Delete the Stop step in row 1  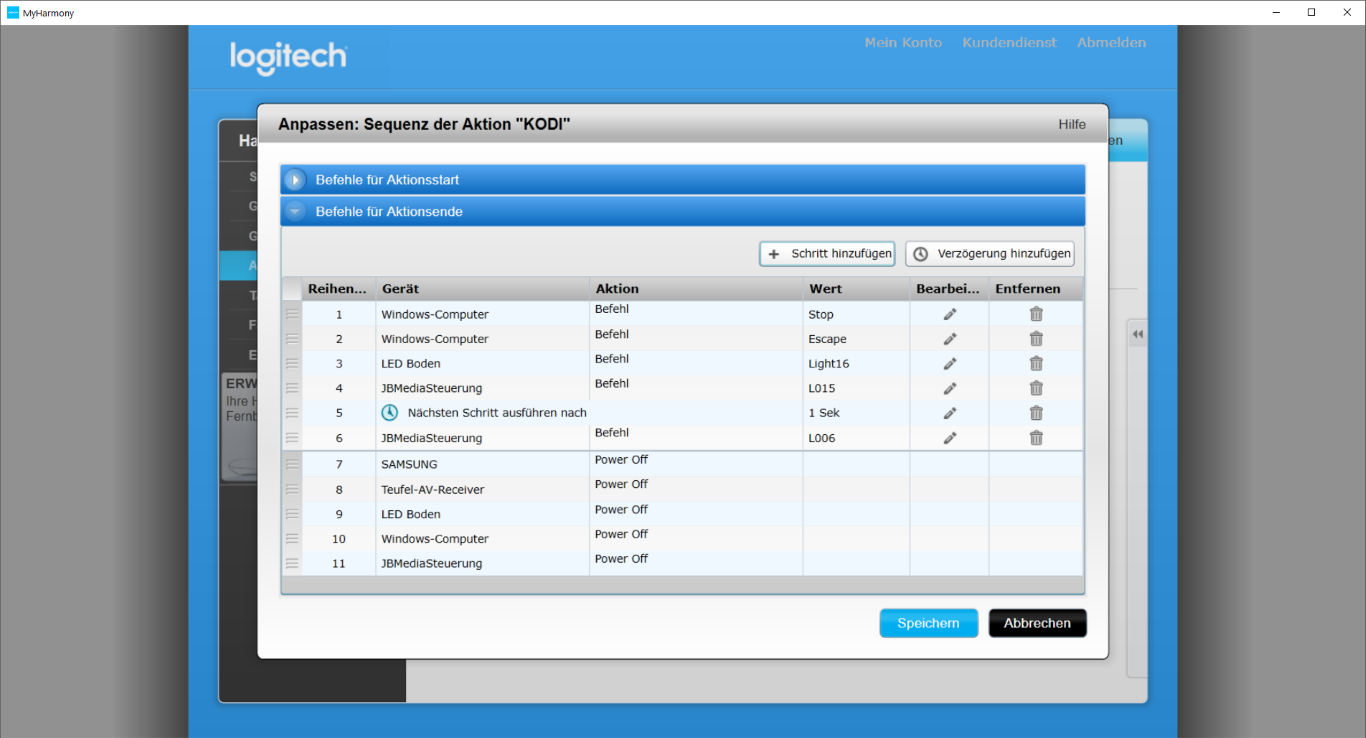coord(1036,314)
